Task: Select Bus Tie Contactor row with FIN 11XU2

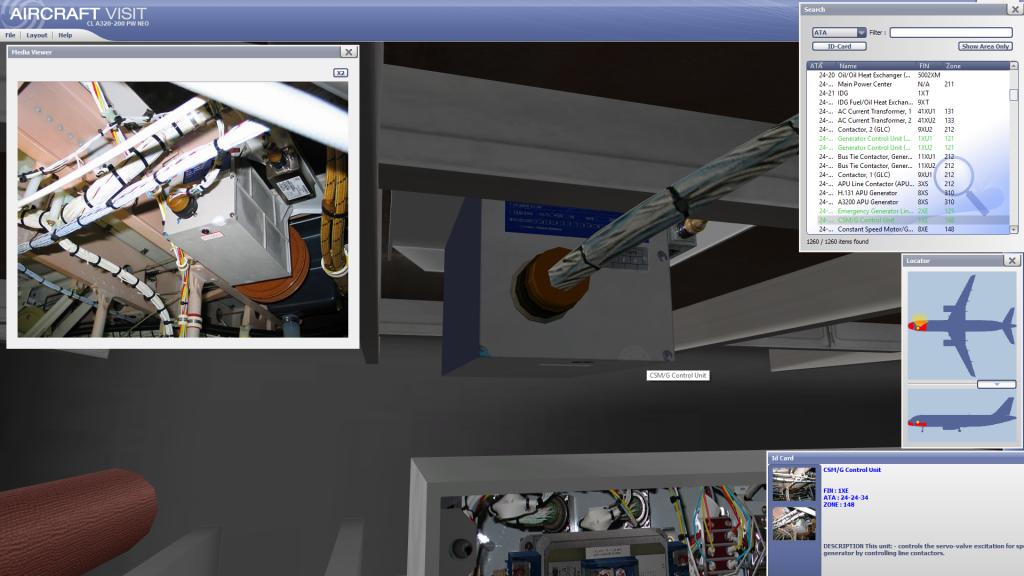Action: [908, 166]
